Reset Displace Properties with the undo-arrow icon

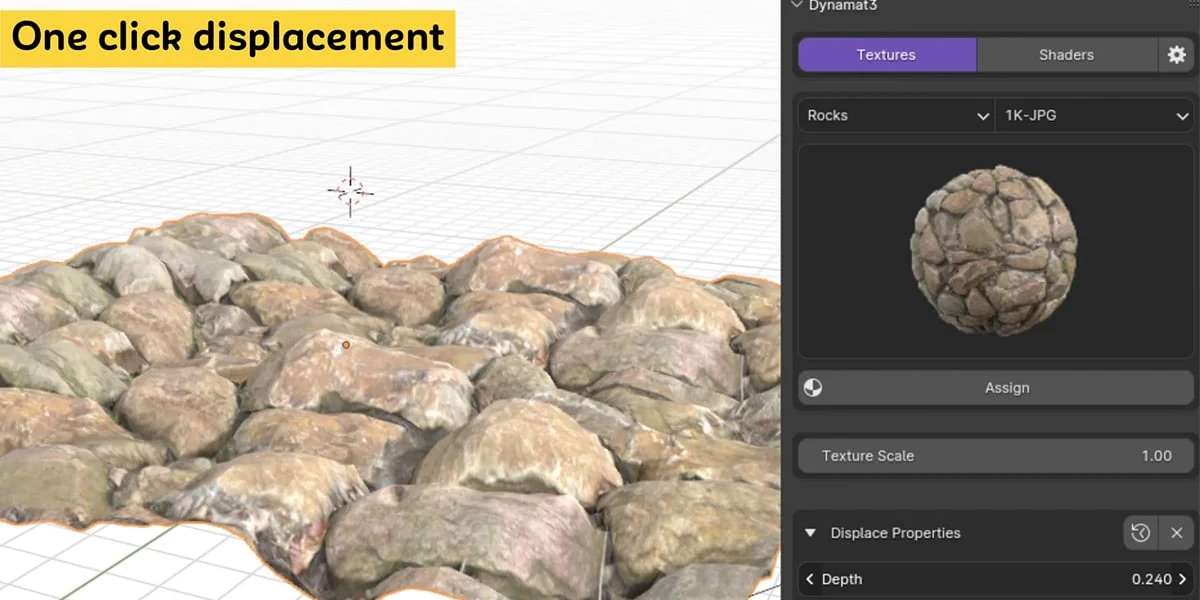click(x=1140, y=533)
